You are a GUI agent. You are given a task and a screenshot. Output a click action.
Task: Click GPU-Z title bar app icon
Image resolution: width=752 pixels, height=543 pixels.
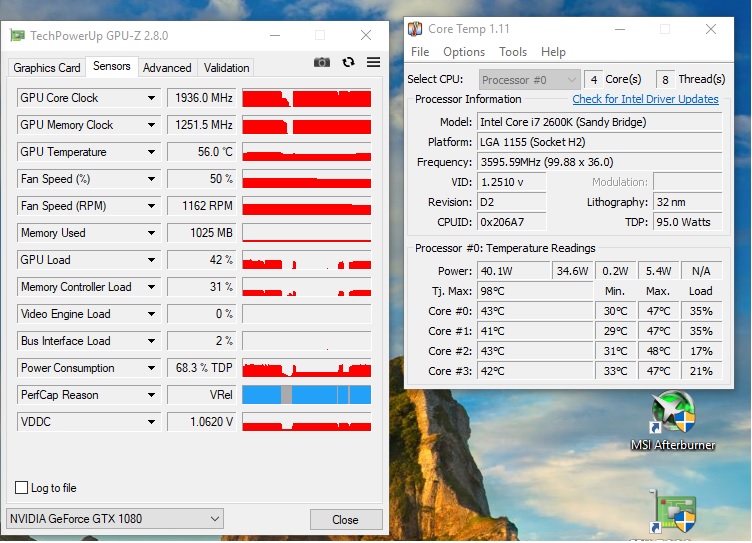coord(17,35)
